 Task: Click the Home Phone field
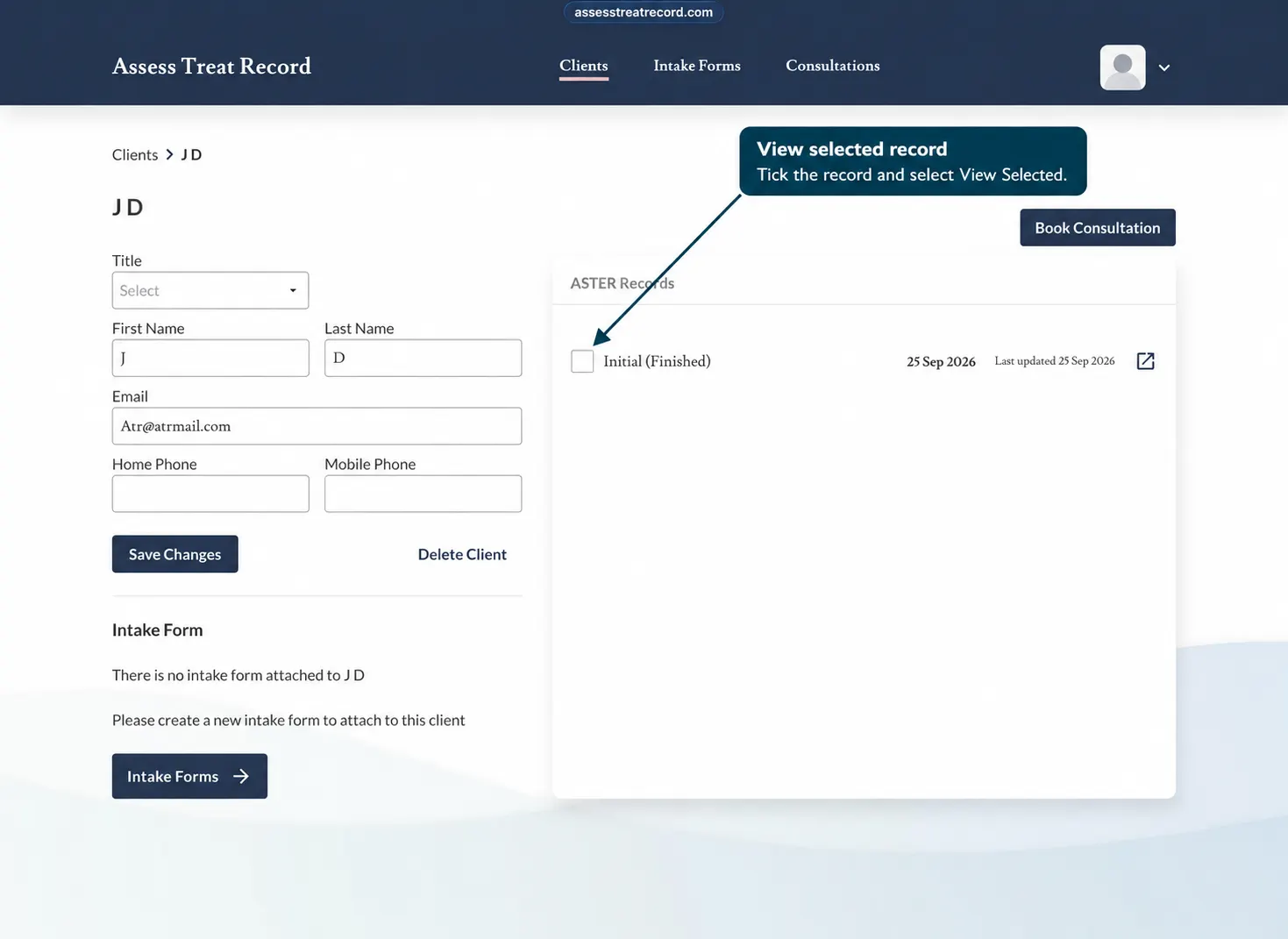tap(210, 494)
